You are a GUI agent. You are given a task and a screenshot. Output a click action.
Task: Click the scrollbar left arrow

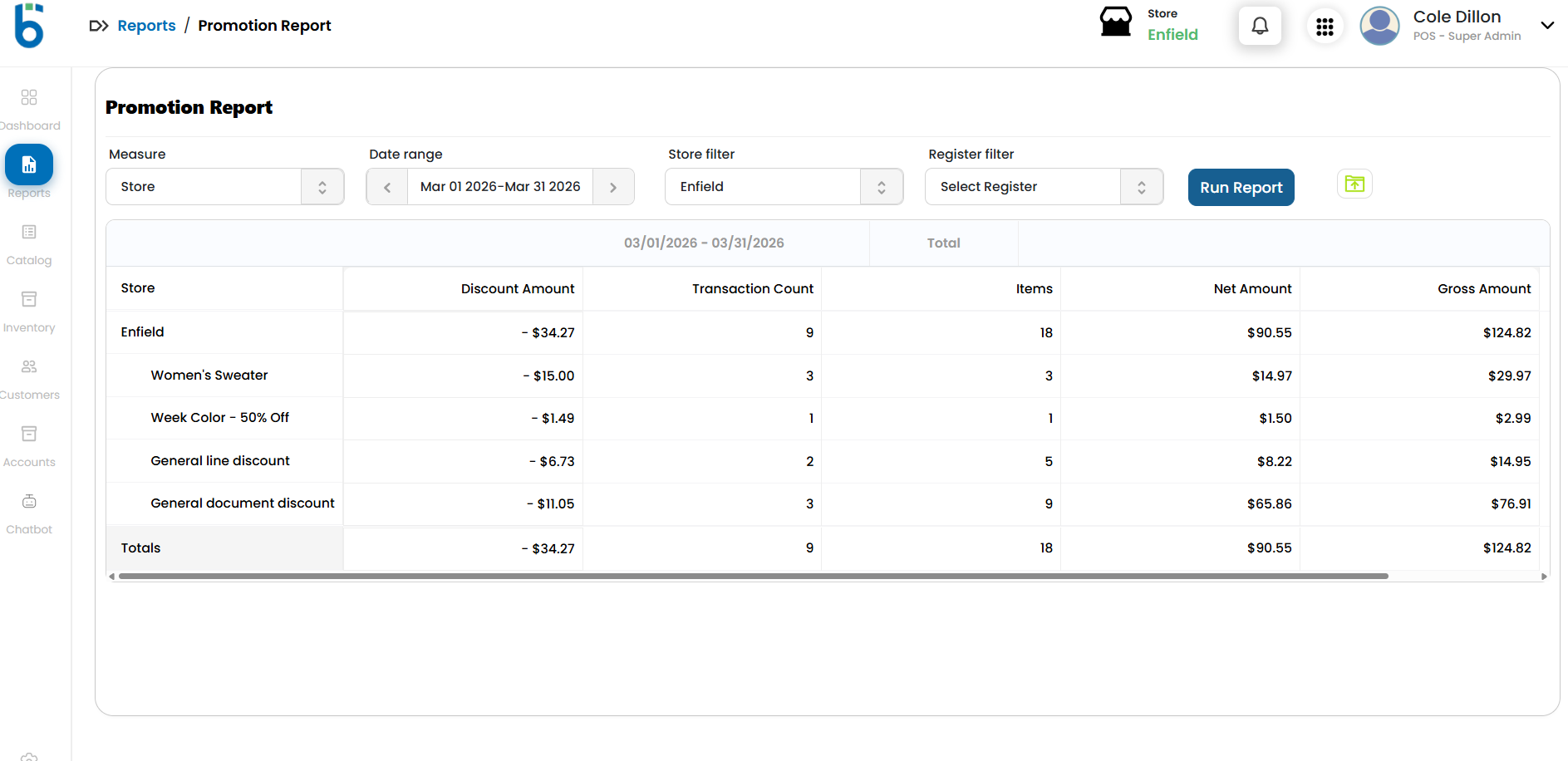click(x=112, y=576)
